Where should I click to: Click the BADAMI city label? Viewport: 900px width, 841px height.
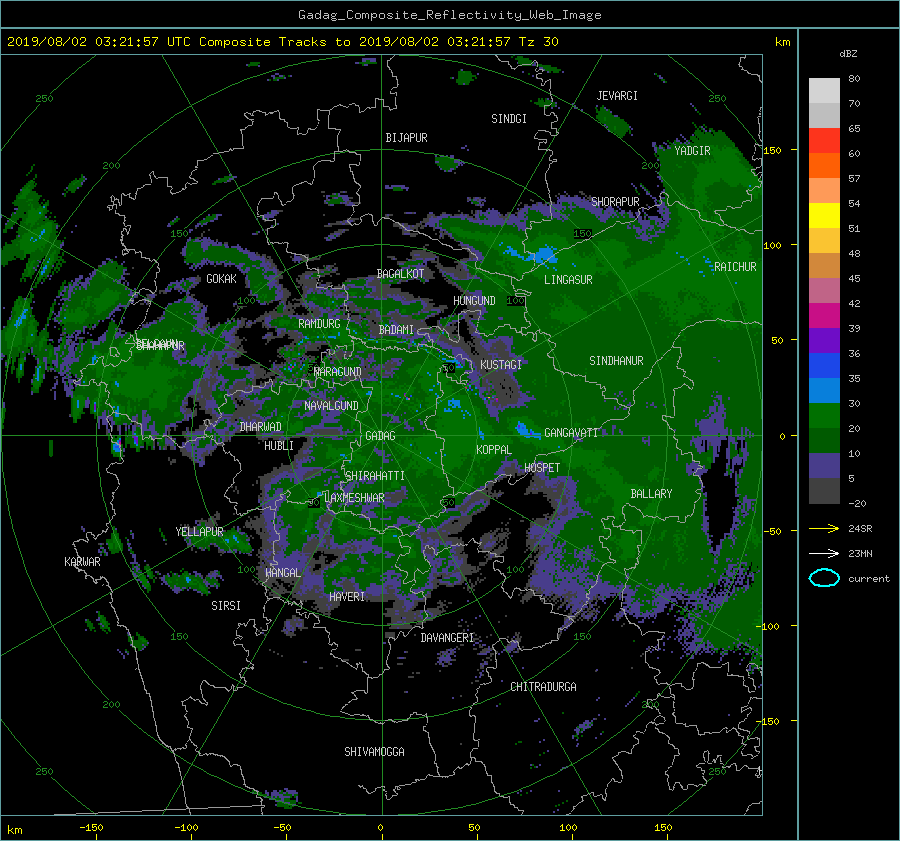396,330
